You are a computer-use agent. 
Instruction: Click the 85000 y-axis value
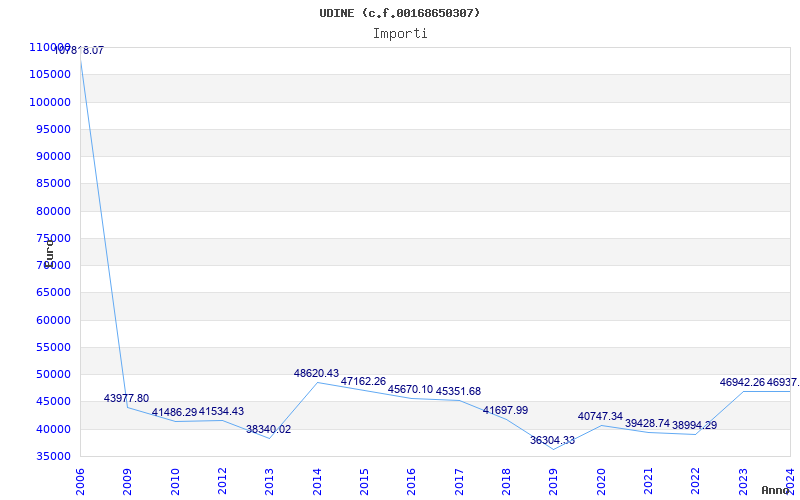tap(53, 184)
